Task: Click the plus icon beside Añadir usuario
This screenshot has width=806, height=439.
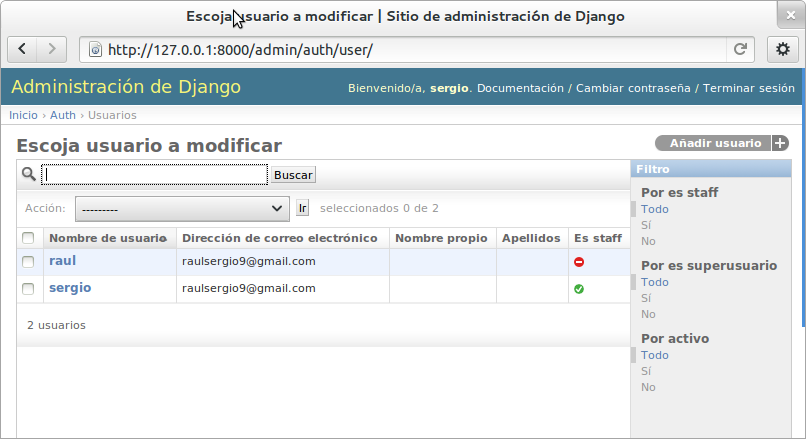Action: tap(780, 143)
